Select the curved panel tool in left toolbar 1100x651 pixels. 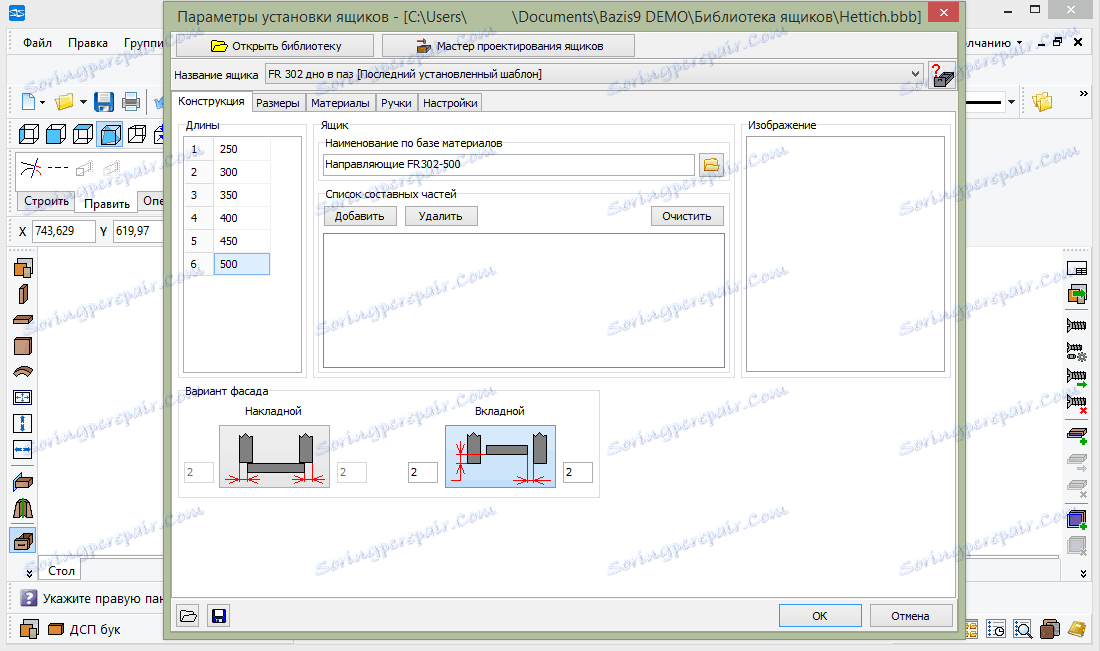[23, 372]
